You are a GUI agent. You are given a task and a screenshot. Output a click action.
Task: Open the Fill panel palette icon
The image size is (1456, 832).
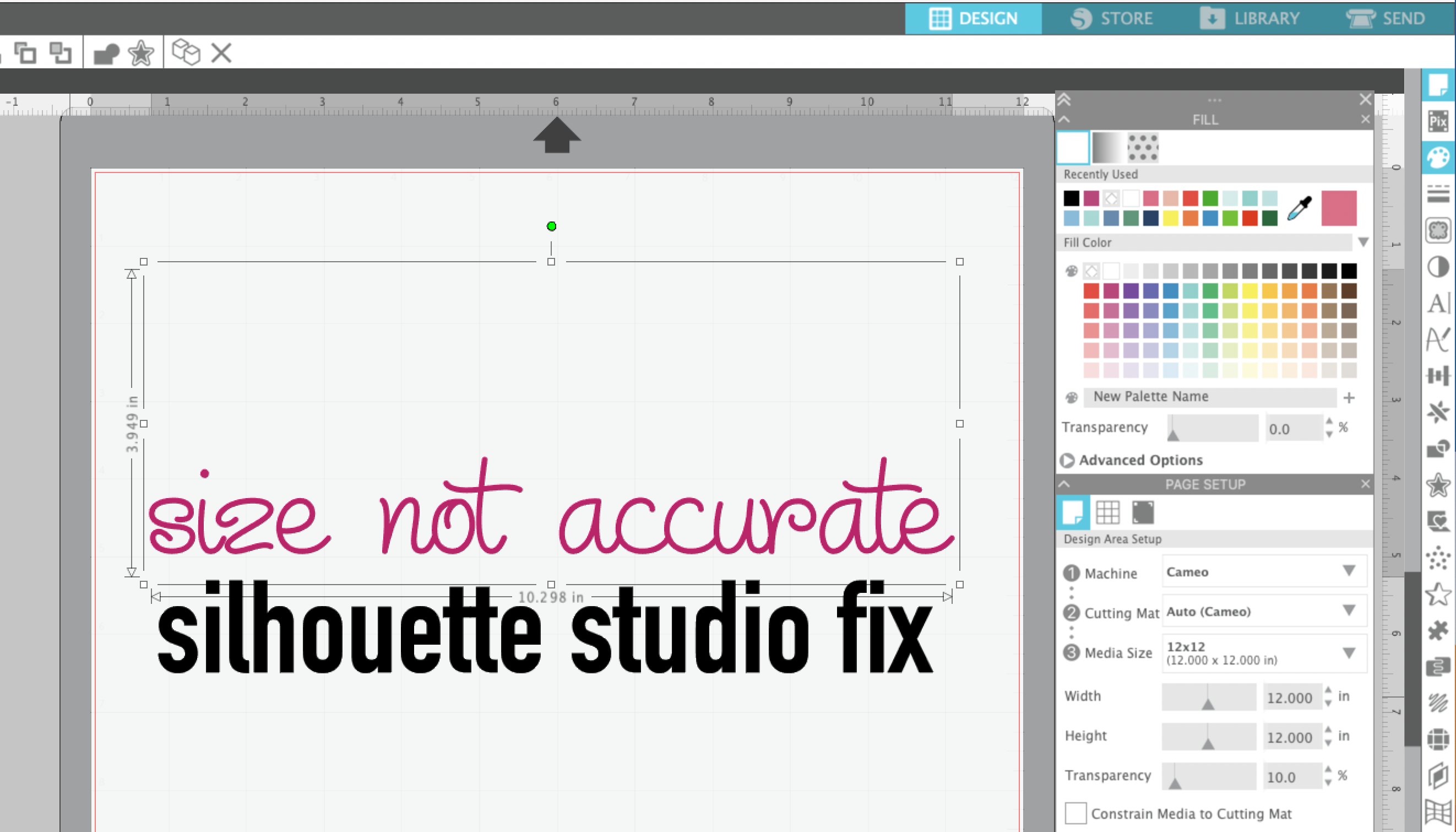pyautogui.click(x=1439, y=155)
